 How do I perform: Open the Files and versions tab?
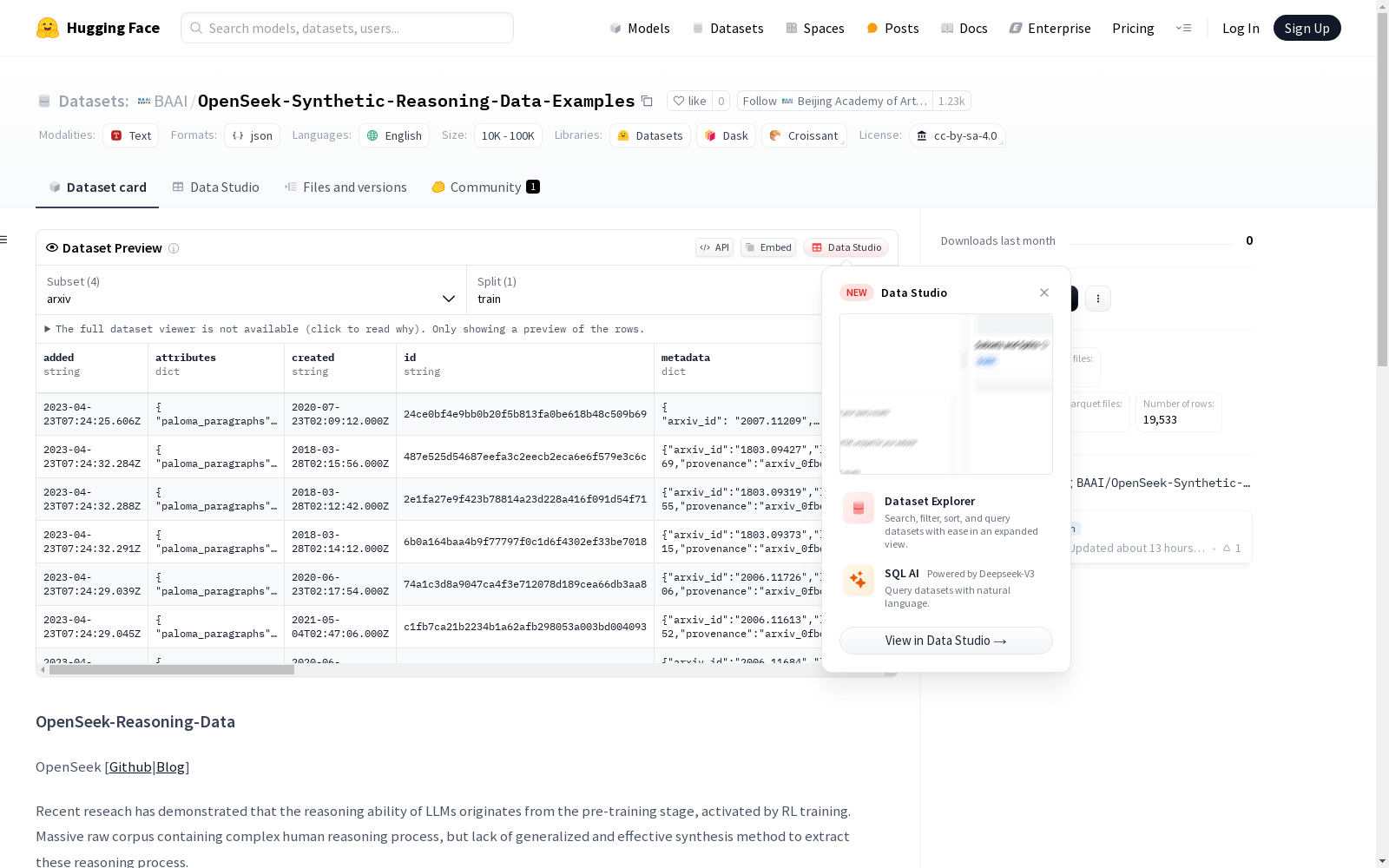click(346, 187)
